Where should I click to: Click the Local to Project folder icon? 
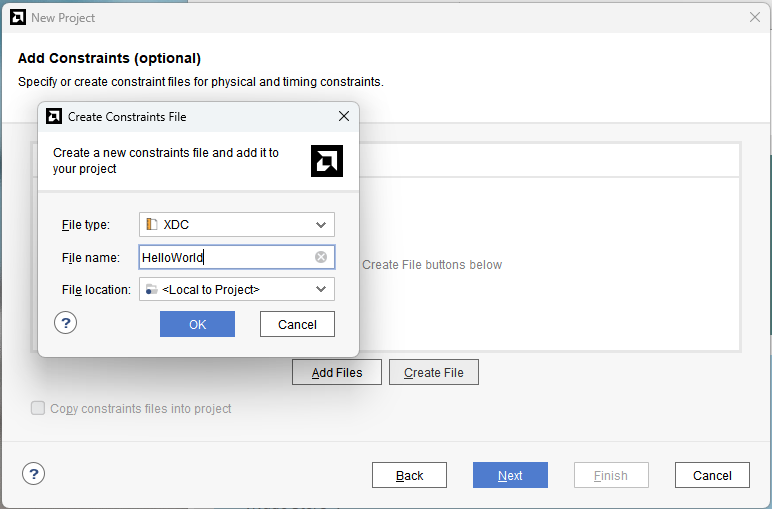152,289
